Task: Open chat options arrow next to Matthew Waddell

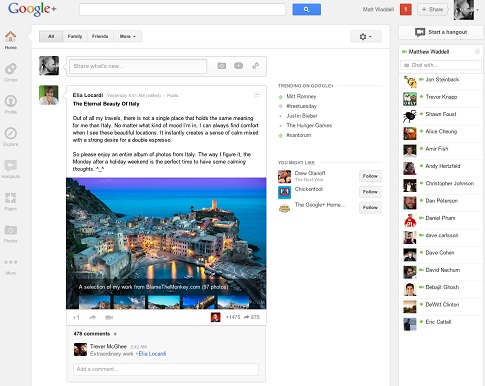Action: coord(477,51)
